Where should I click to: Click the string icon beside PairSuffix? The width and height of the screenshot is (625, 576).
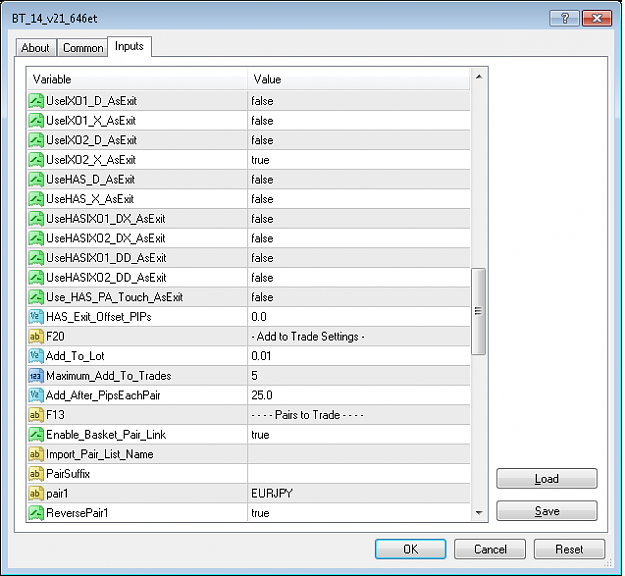(36, 474)
